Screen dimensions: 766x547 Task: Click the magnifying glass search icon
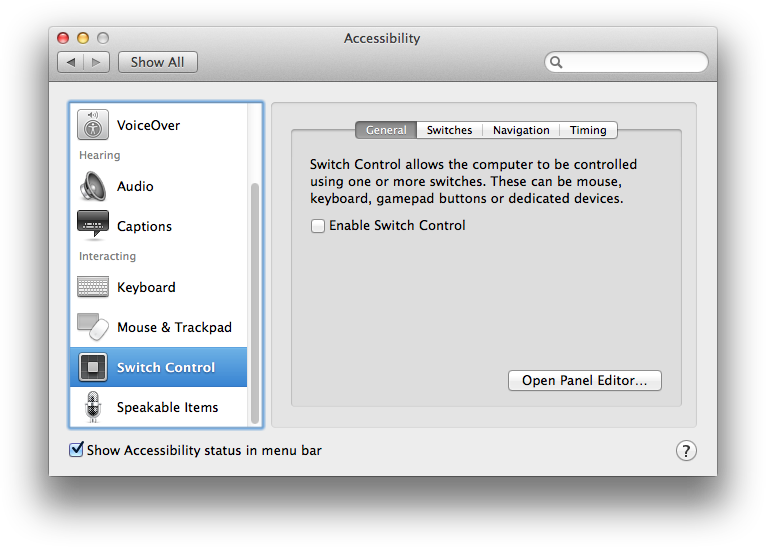557,62
